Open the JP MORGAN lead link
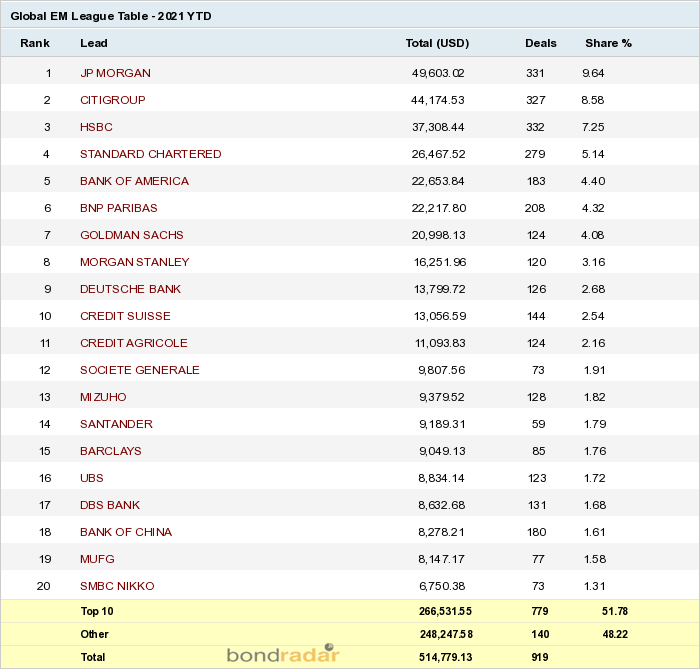 coord(115,73)
